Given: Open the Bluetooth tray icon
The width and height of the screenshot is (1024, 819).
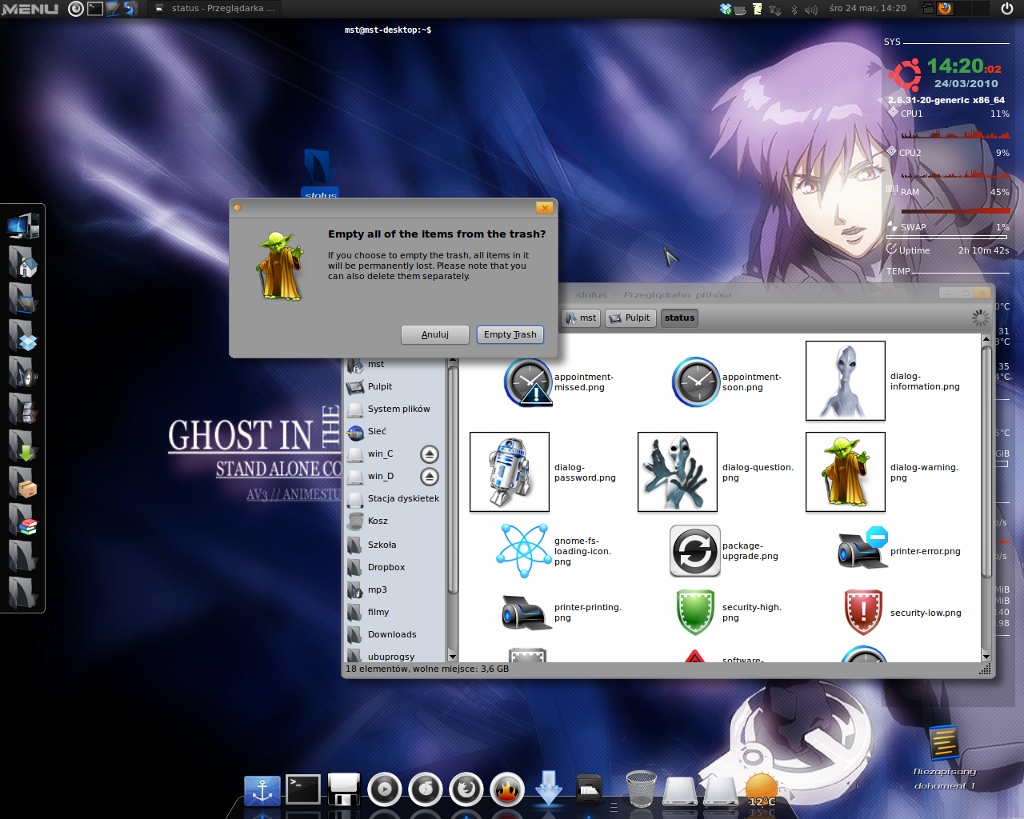Looking at the screenshot, I should pyautogui.click(x=794, y=9).
